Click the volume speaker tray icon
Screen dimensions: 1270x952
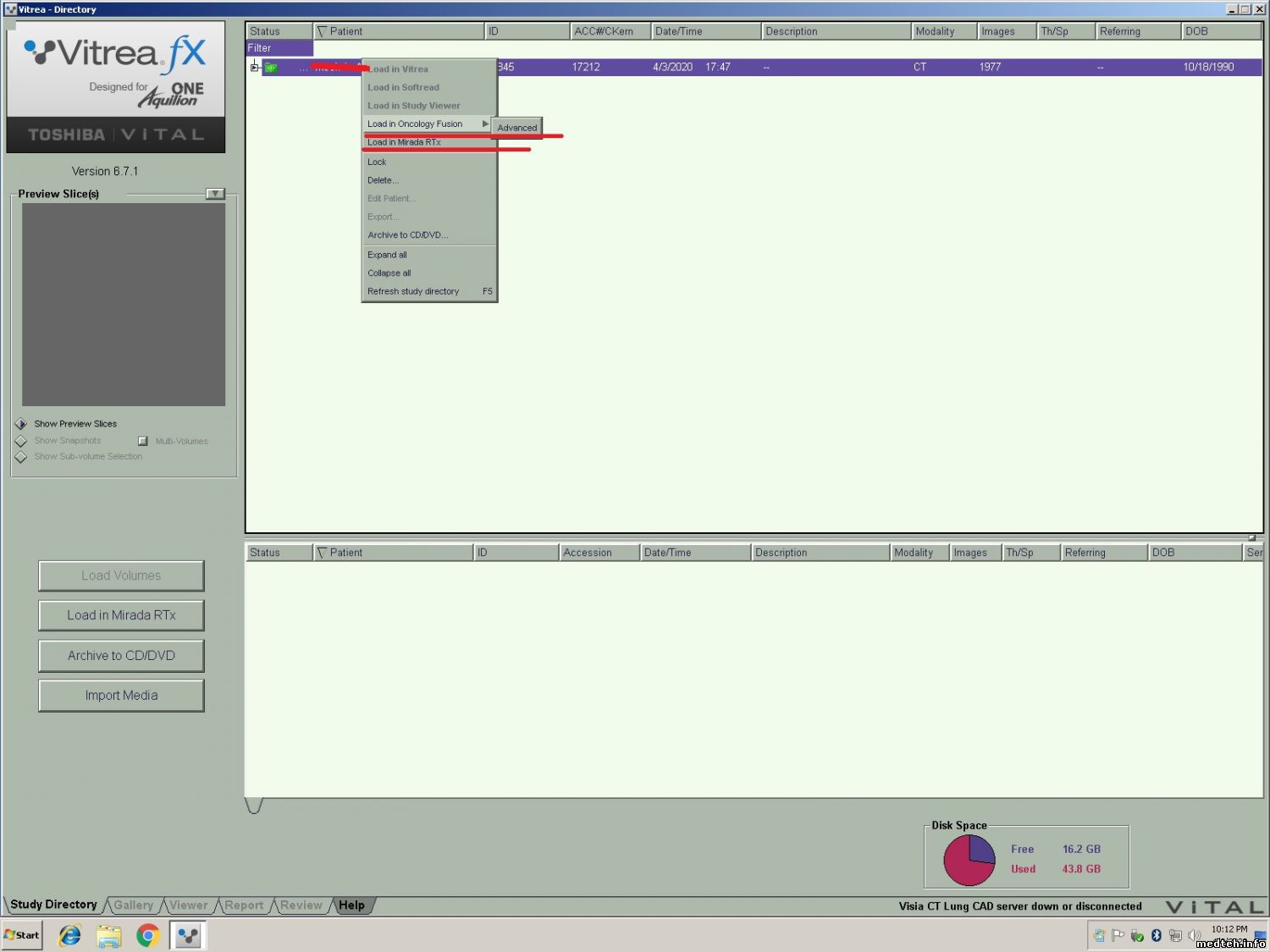[1194, 935]
